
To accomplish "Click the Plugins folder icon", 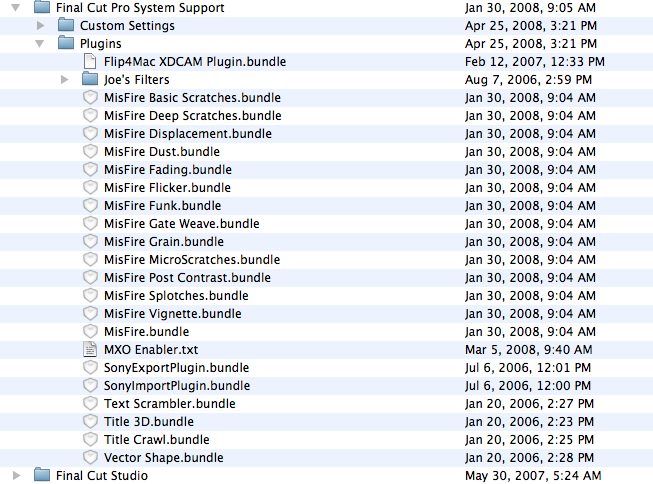I will pos(66,44).
